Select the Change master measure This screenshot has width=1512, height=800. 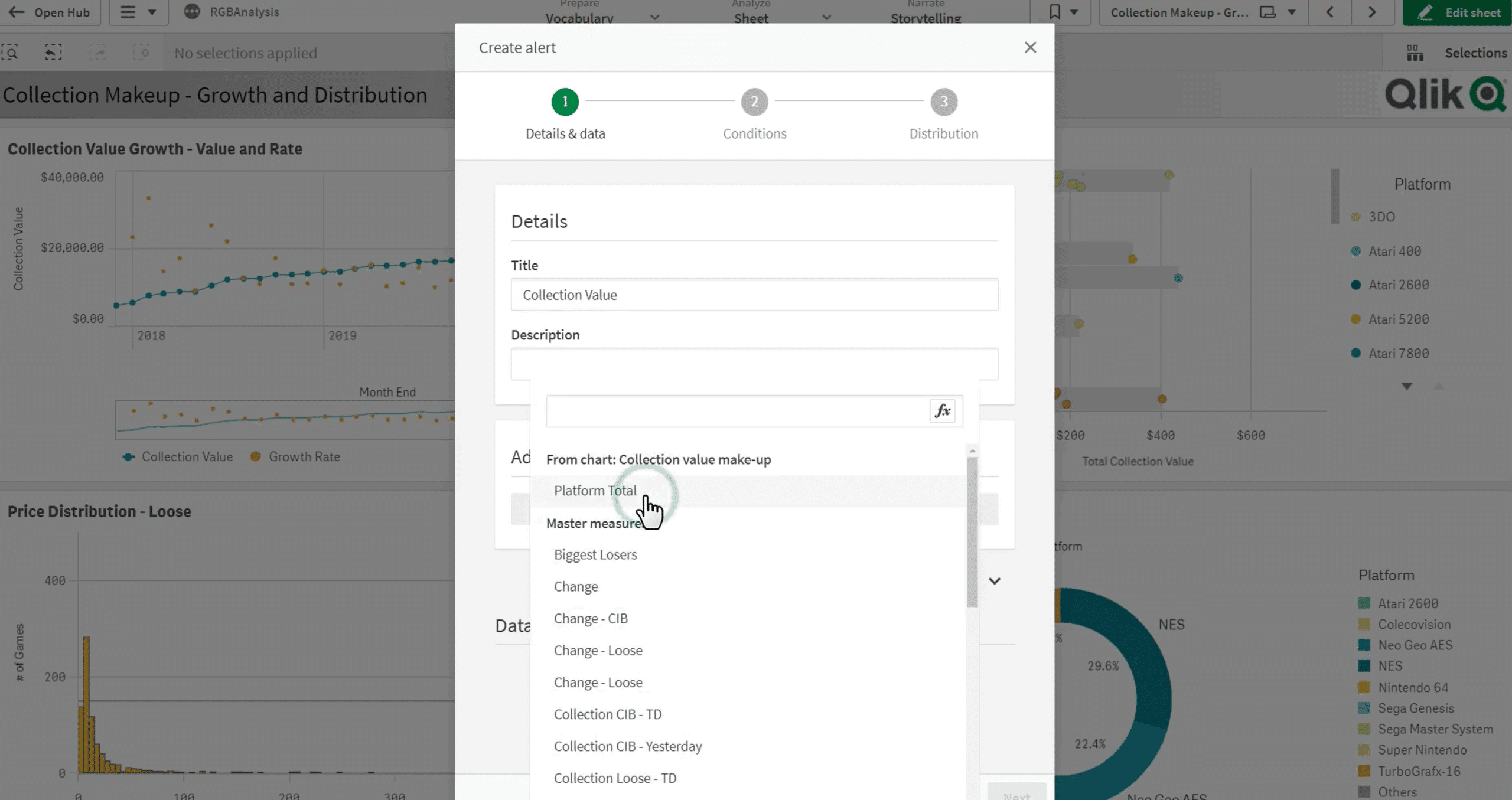point(748,586)
